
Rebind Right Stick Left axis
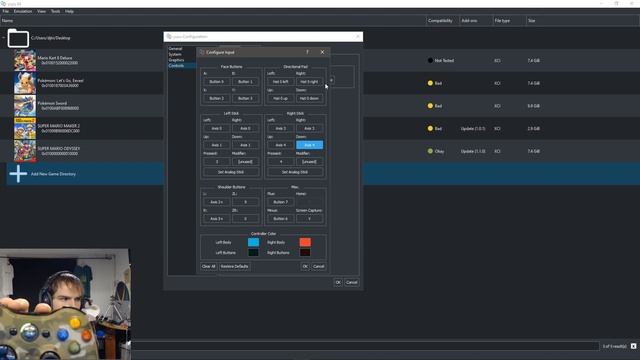[x=280, y=128]
